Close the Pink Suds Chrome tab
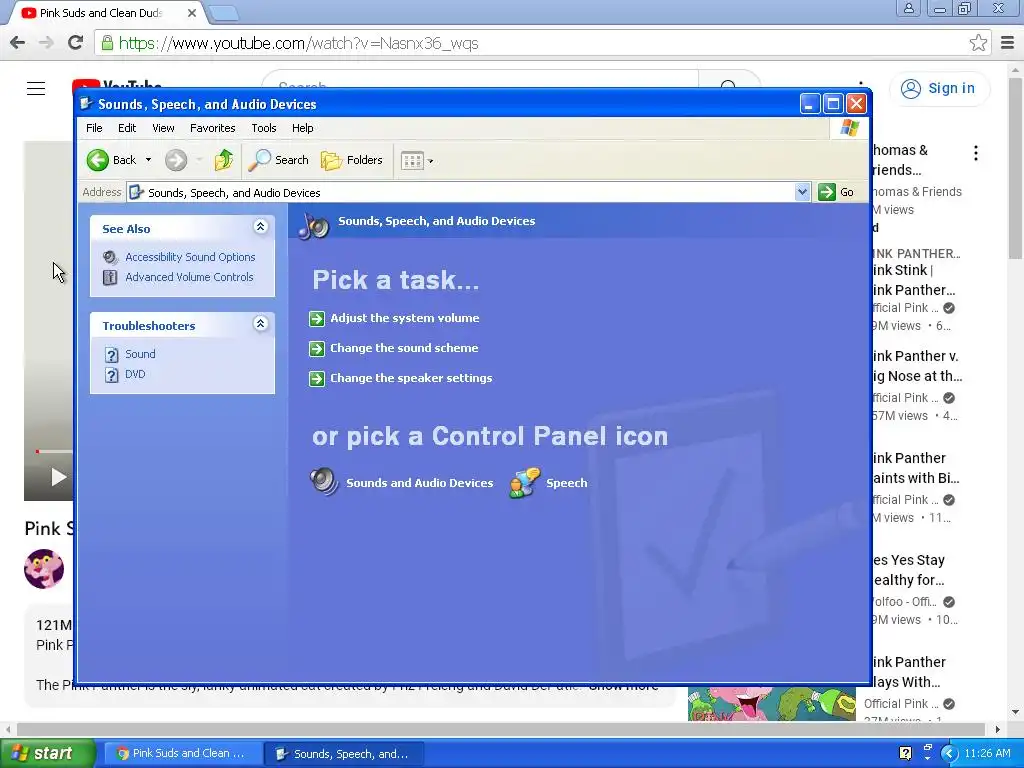Image resolution: width=1024 pixels, height=768 pixels. click(192, 13)
